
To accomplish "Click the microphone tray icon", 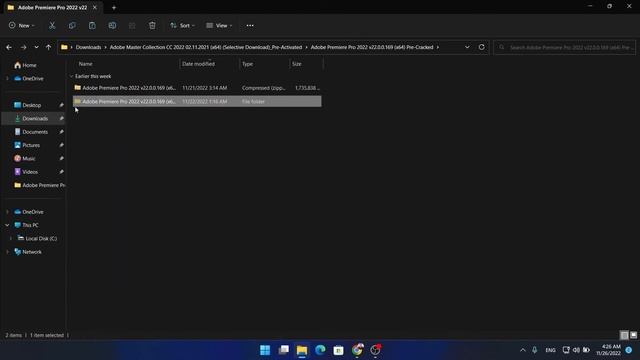I will pyautogui.click(x=535, y=350).
